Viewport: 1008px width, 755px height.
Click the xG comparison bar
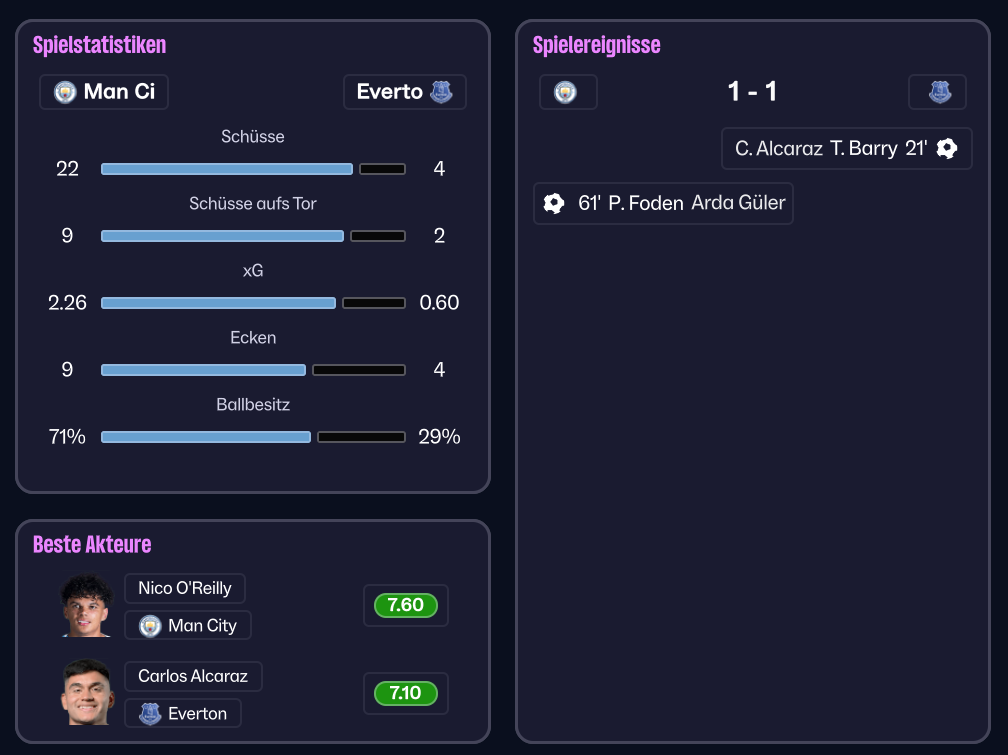click(x=253, y=303)
